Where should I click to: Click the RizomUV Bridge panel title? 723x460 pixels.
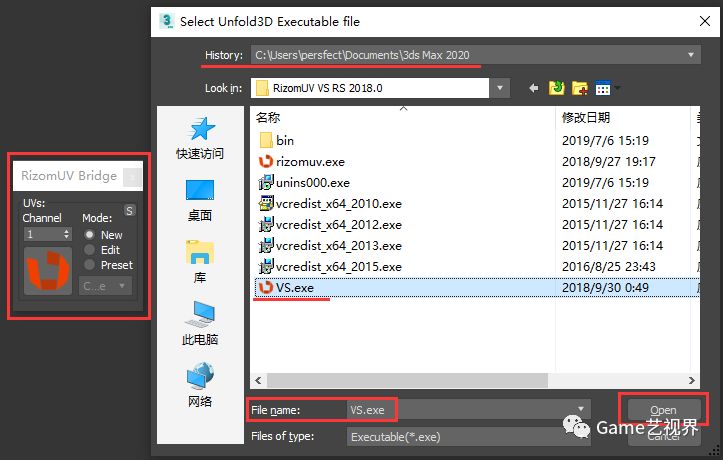[69, 176]
